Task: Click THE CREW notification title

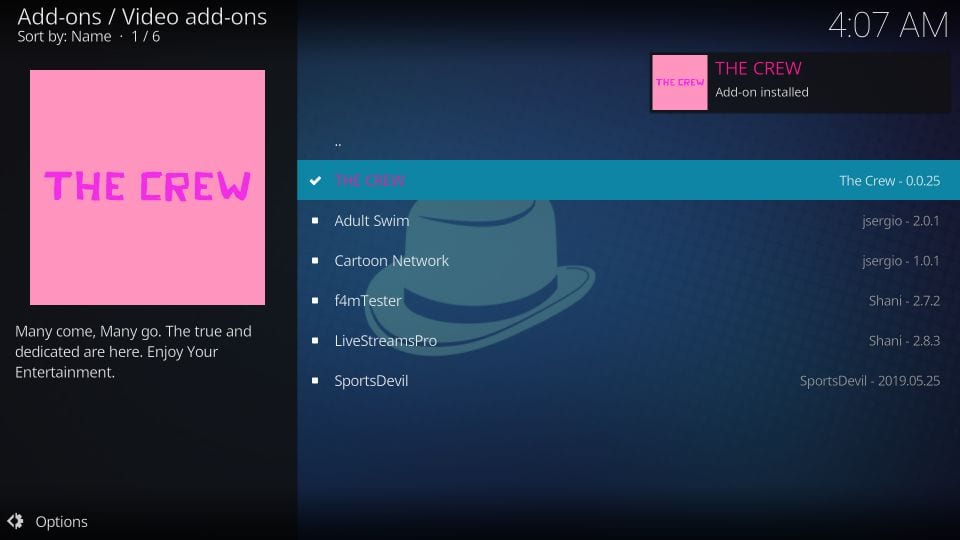Action: coord(758,68)
